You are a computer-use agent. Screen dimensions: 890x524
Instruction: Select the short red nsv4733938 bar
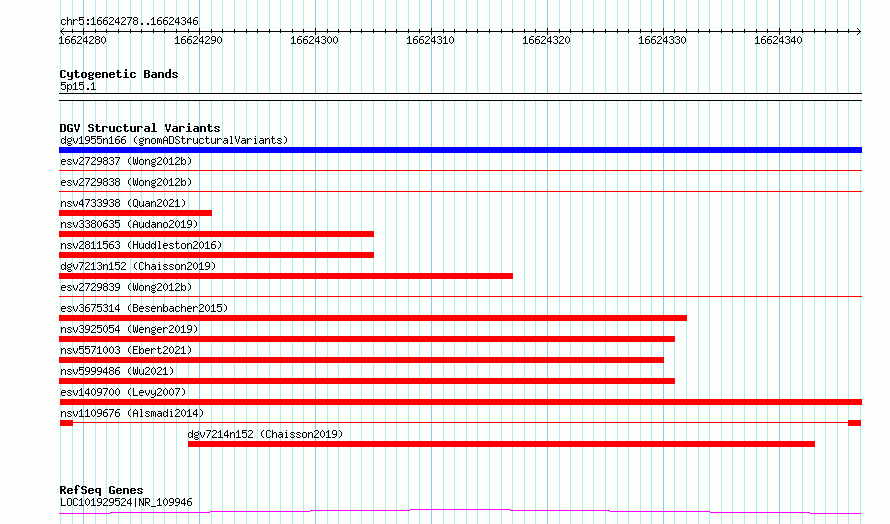coord(136,213)
